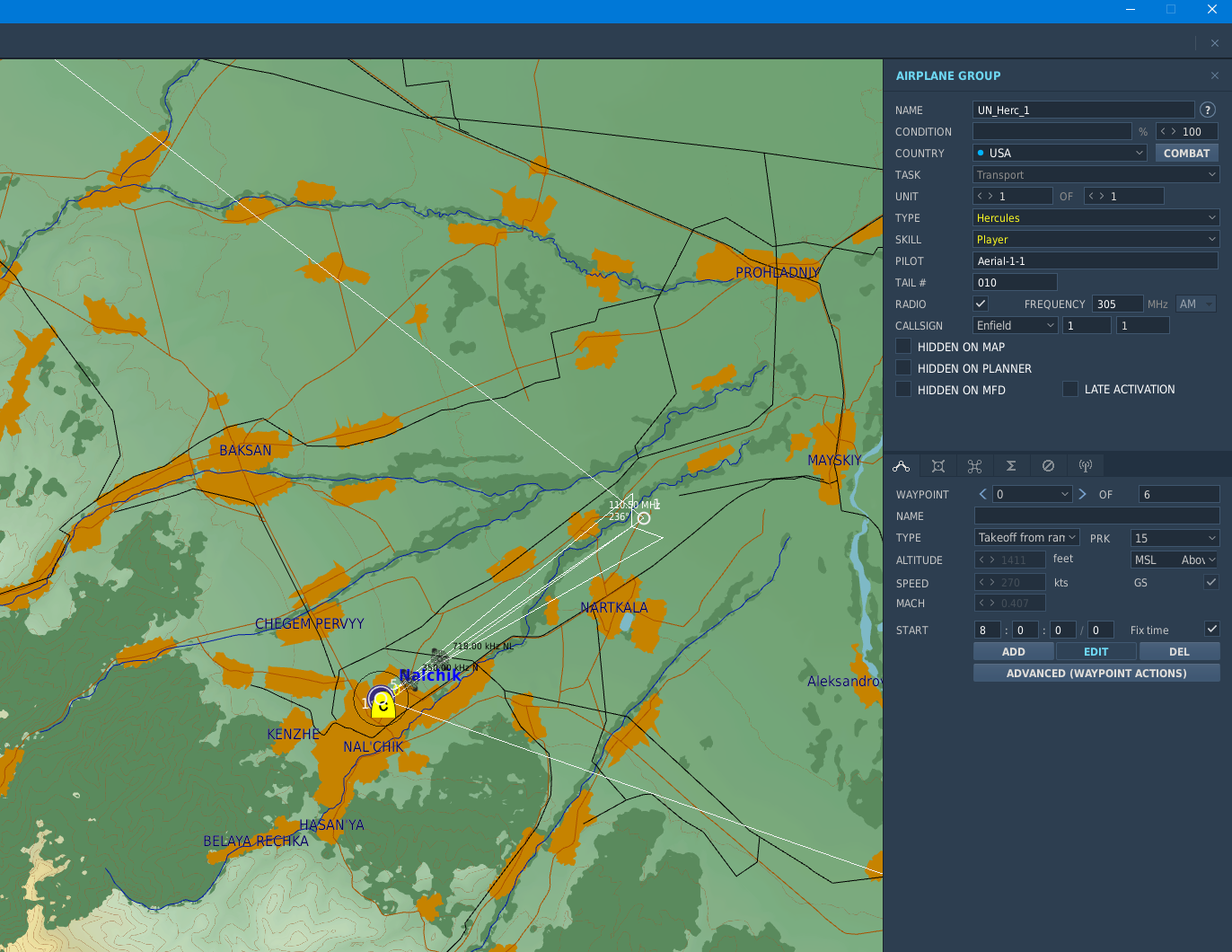Open the failures circle-slash tab icon

click(1048, 466)
